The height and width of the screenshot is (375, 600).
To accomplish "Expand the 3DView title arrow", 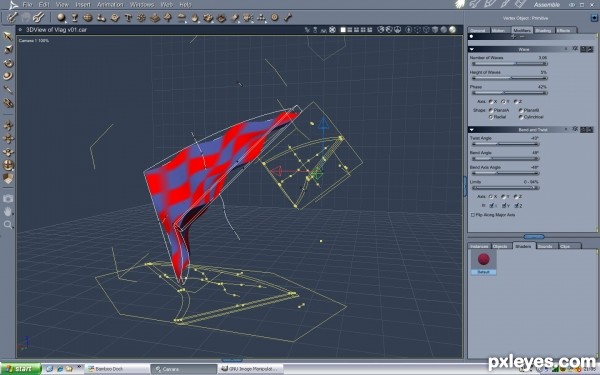I will click(20, 29).
